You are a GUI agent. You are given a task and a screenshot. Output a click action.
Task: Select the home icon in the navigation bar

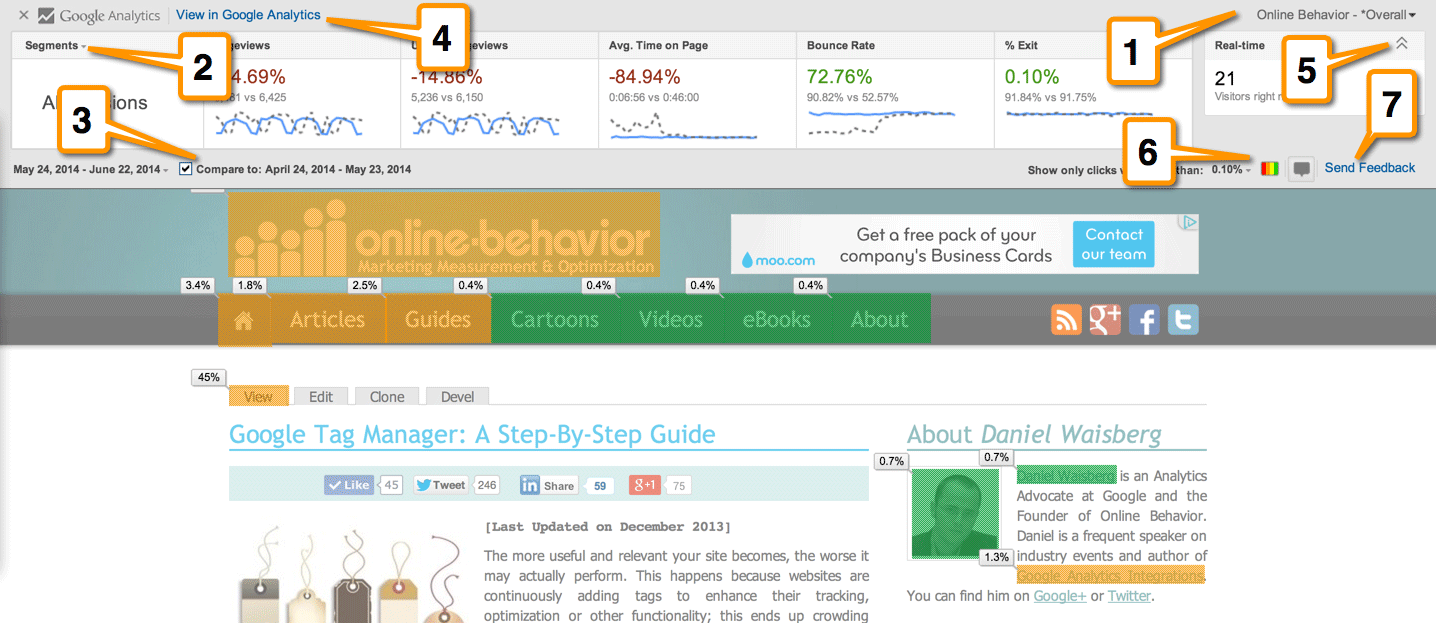point(244,319)
